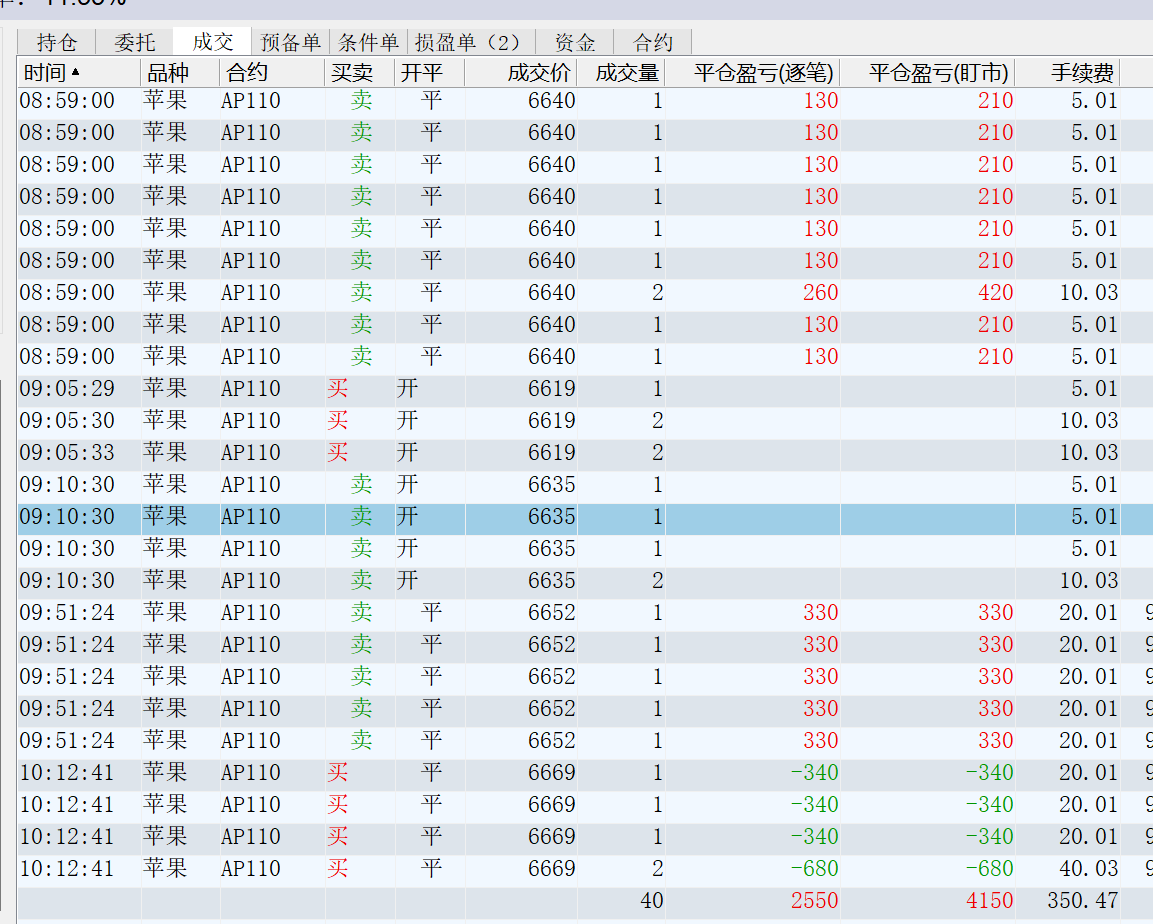The image size is (1153, 924).
Task: Select the trade row at 09:05:29
Action: (x=300, y=389)
